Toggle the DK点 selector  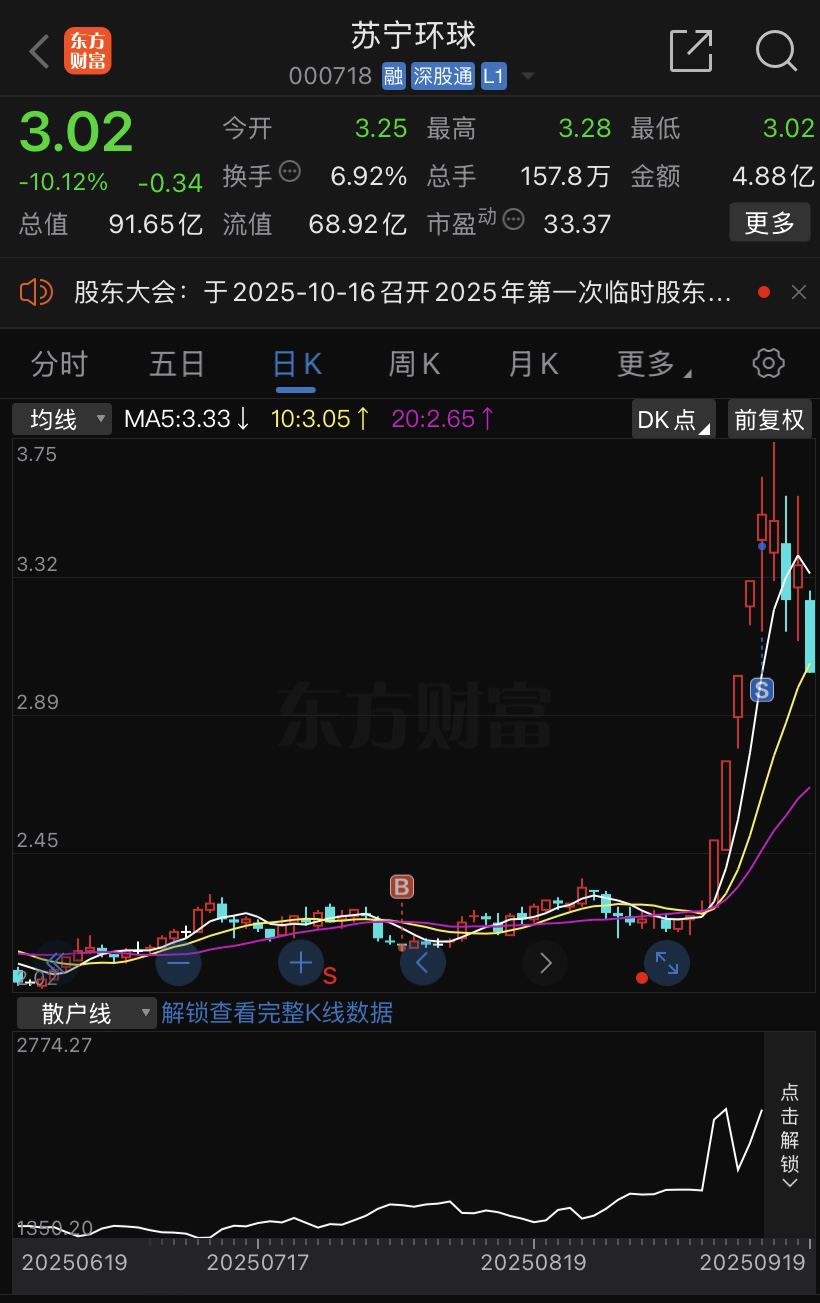click(x=674, y=419)
